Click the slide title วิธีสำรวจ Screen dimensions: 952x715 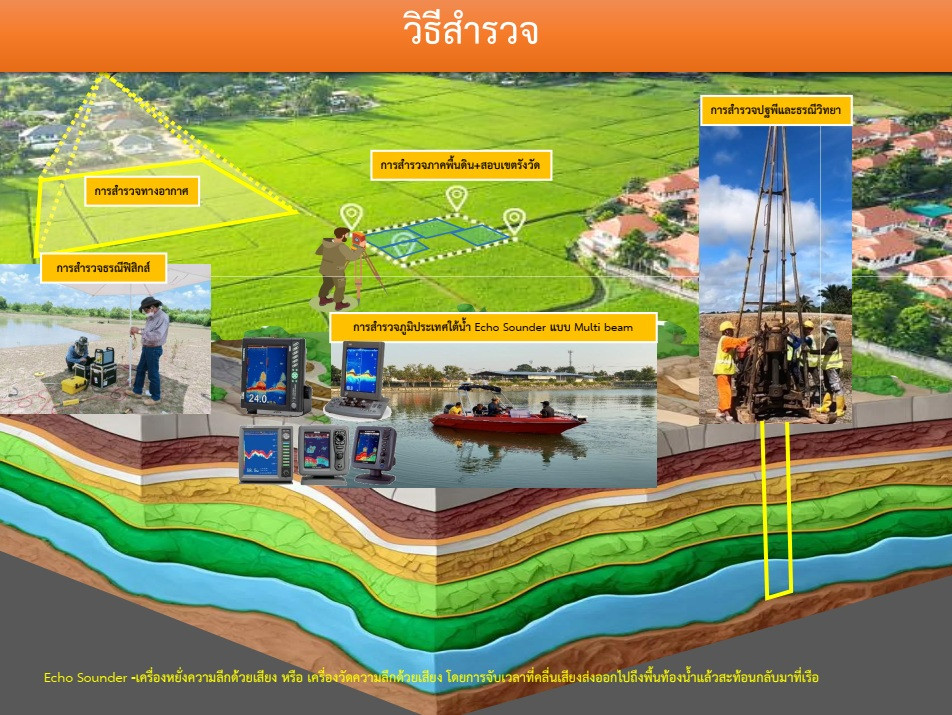click(471, 30)
